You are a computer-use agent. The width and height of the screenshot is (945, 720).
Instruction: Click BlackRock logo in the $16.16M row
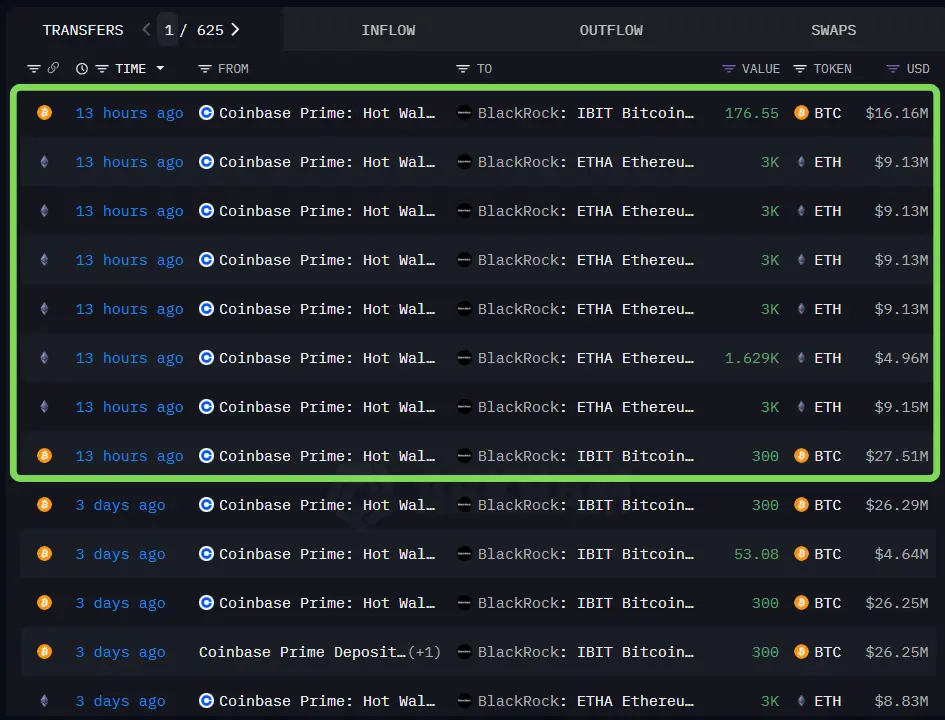point(464,113)
